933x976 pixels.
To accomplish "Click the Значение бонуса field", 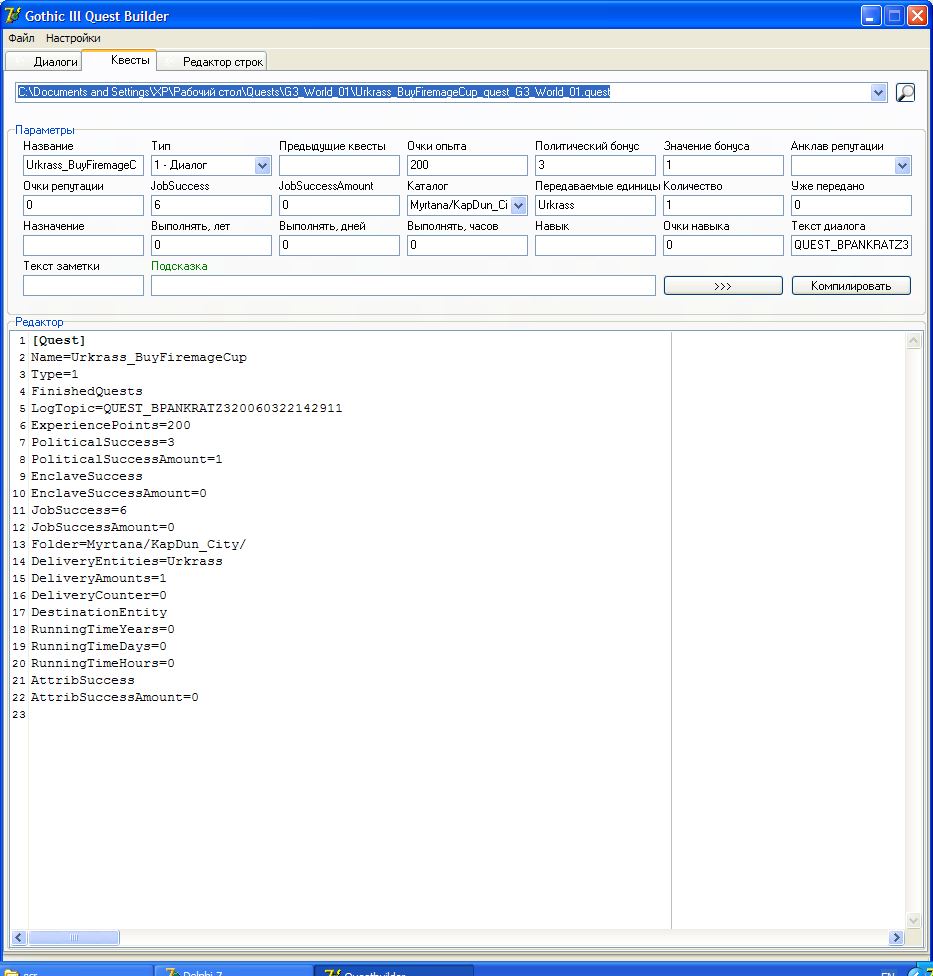I will 723,166.
